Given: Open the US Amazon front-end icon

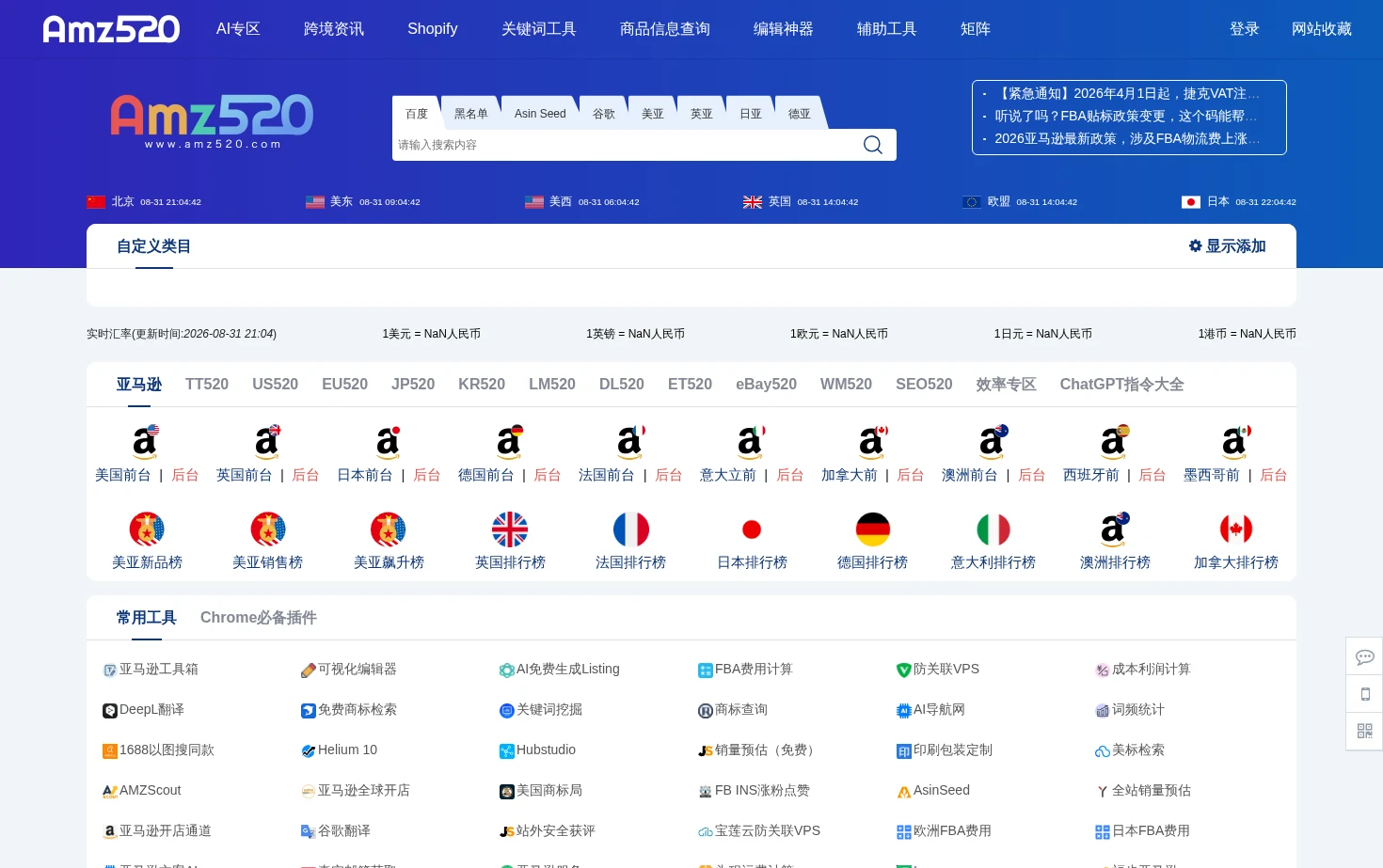Looking at the screenshot, I should 146,441.
